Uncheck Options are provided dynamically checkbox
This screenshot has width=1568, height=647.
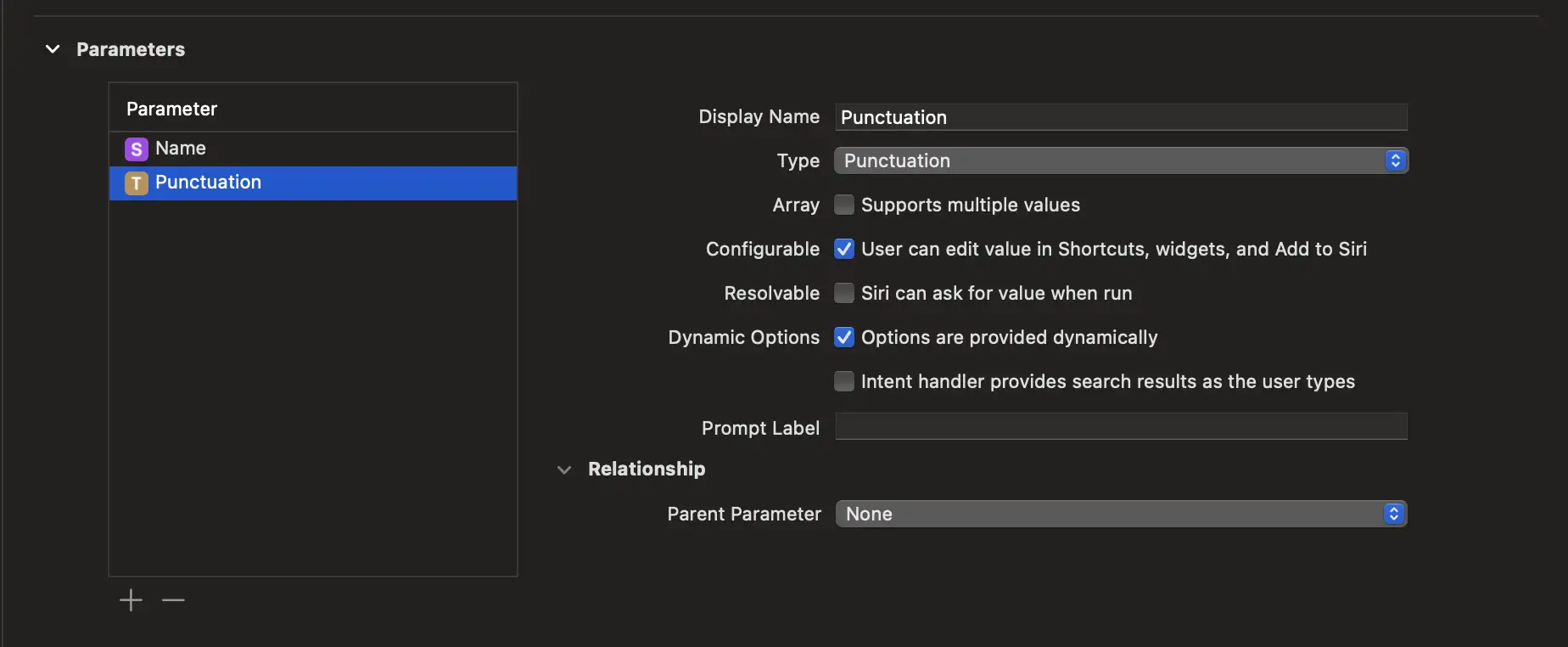[844, 337]
